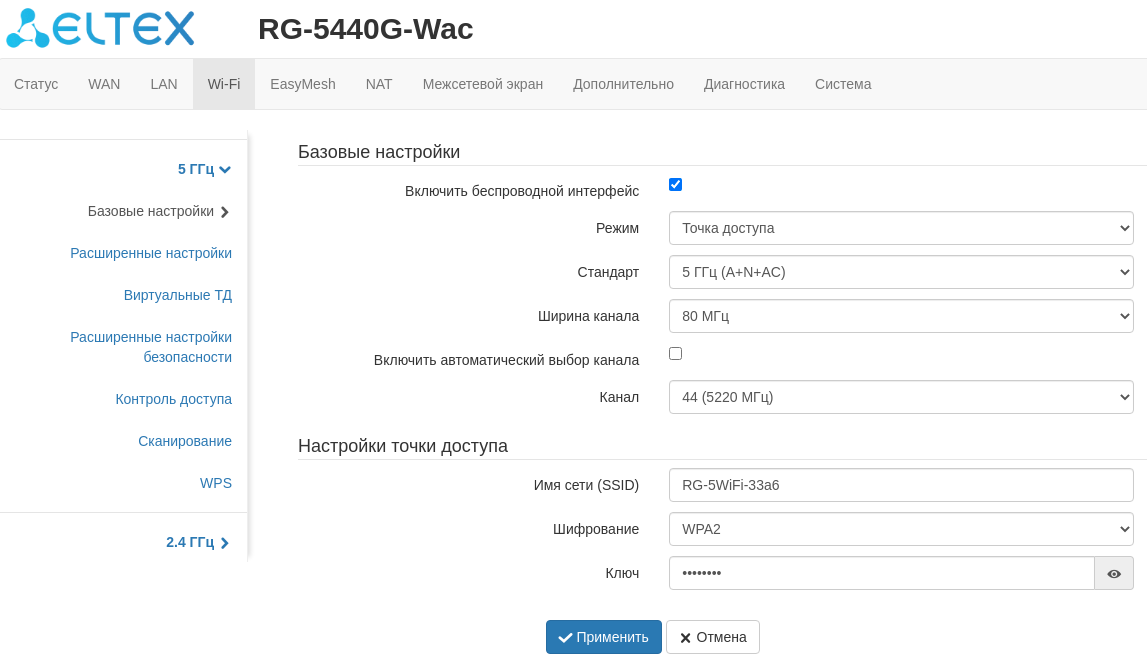This screenshot has height=662, width=1147.
Task: Open the Сканирование sidebar link
Action: 185,441
